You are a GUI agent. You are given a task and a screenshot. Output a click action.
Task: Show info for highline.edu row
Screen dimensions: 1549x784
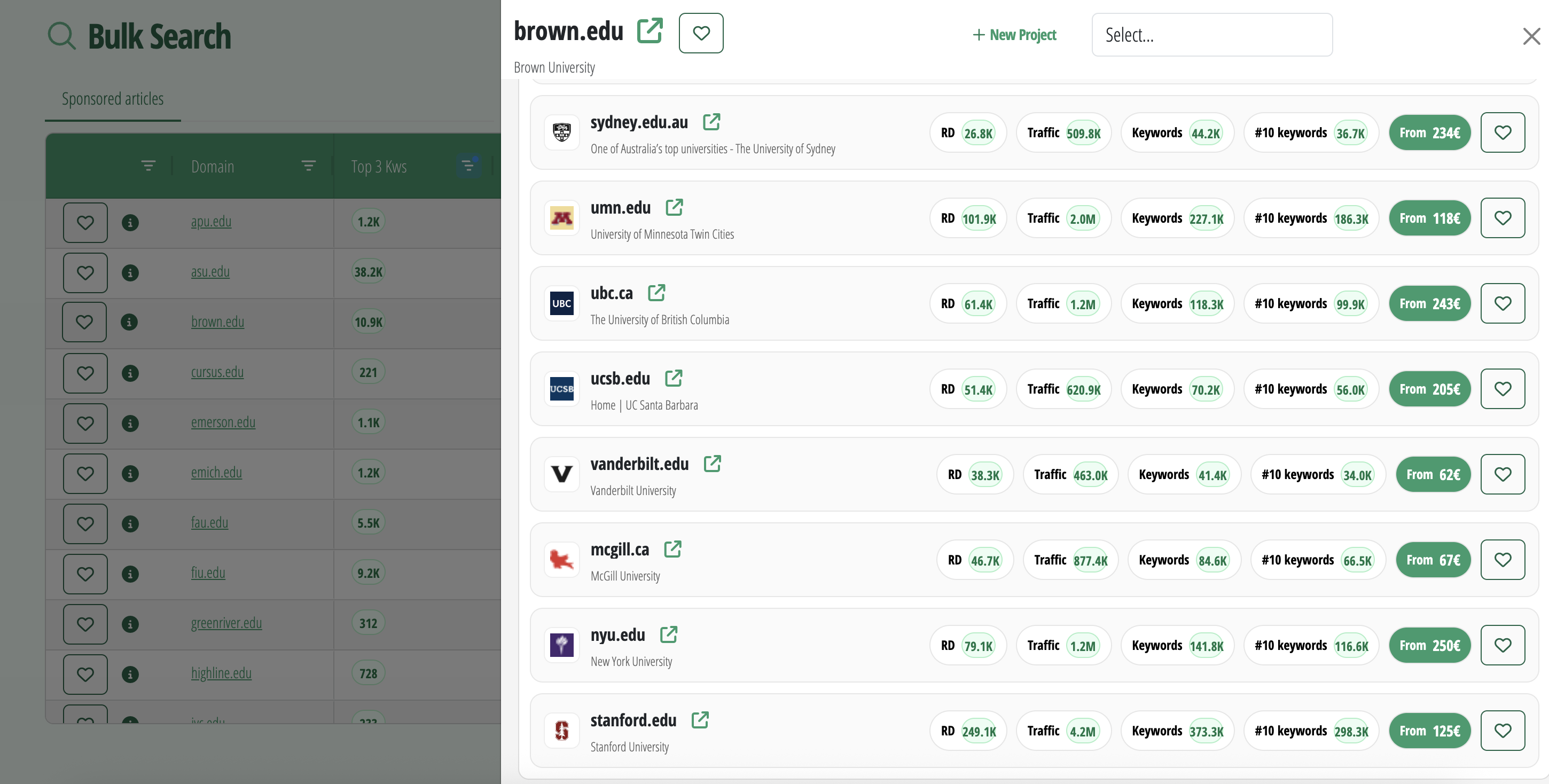click(130, 674)
